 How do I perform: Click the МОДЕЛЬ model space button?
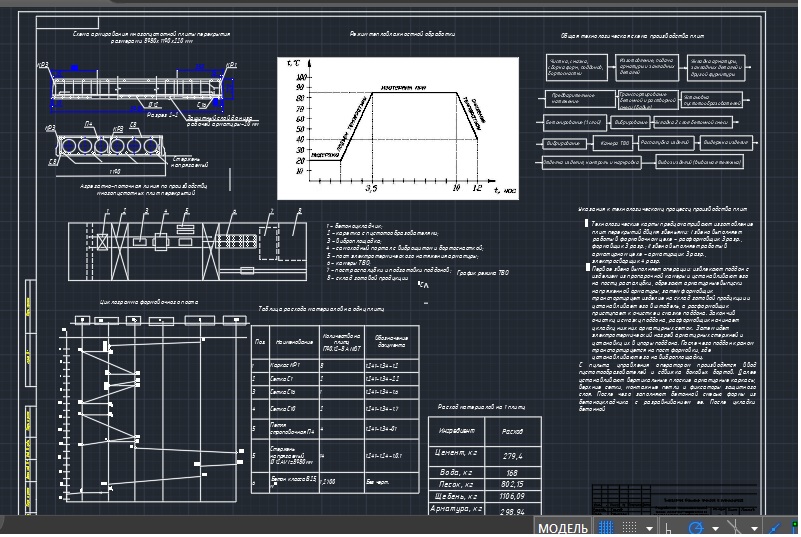click(562, 528)
